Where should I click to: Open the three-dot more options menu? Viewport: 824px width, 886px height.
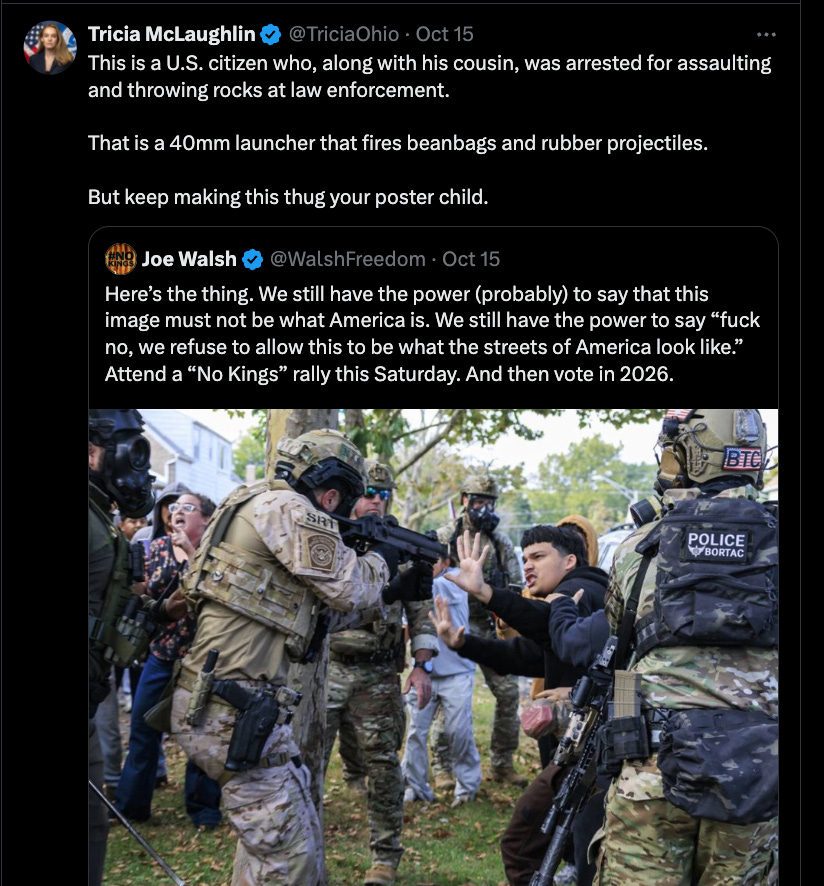766,34
